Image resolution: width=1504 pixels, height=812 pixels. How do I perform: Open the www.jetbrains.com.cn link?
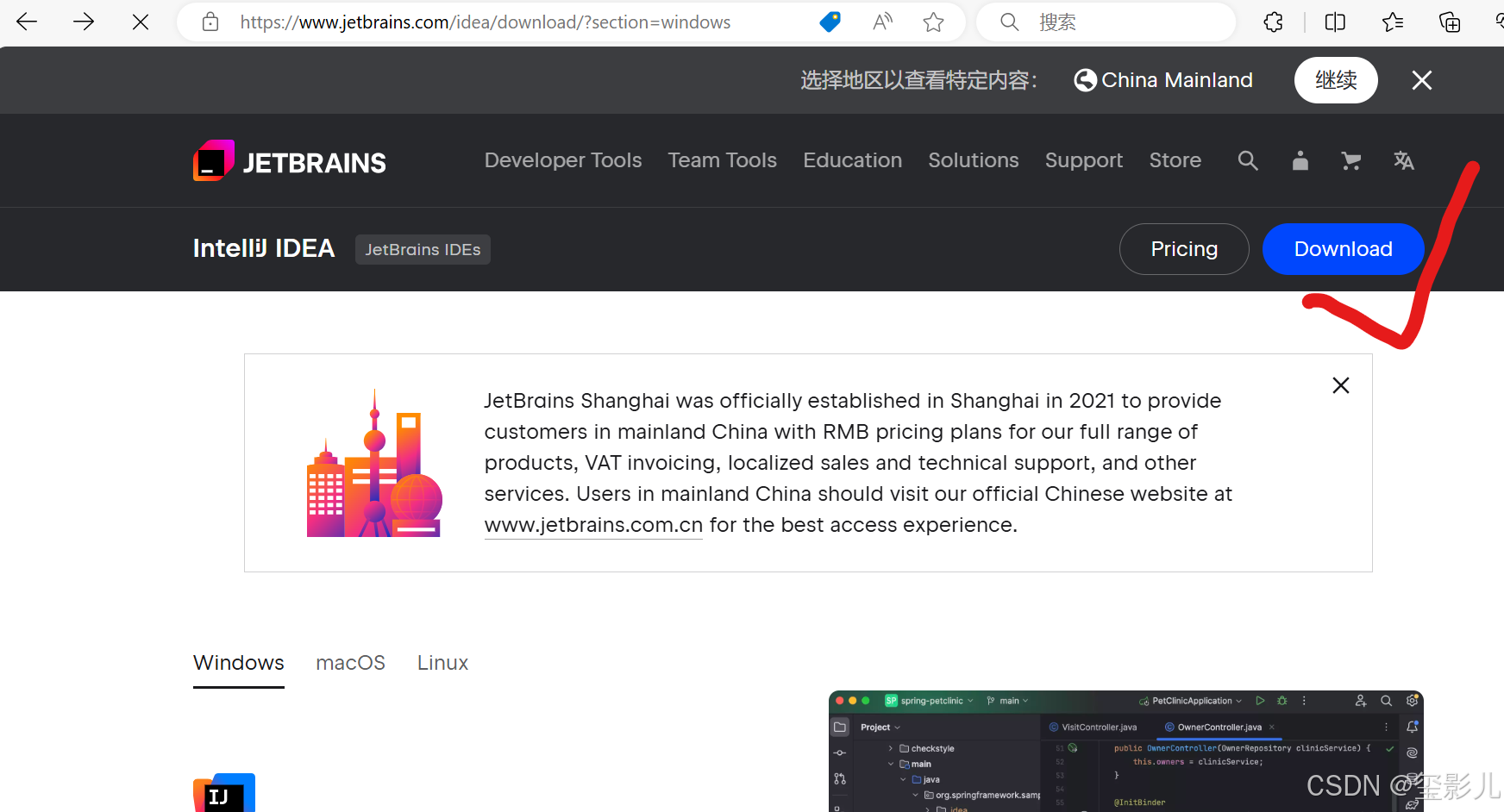592,524
